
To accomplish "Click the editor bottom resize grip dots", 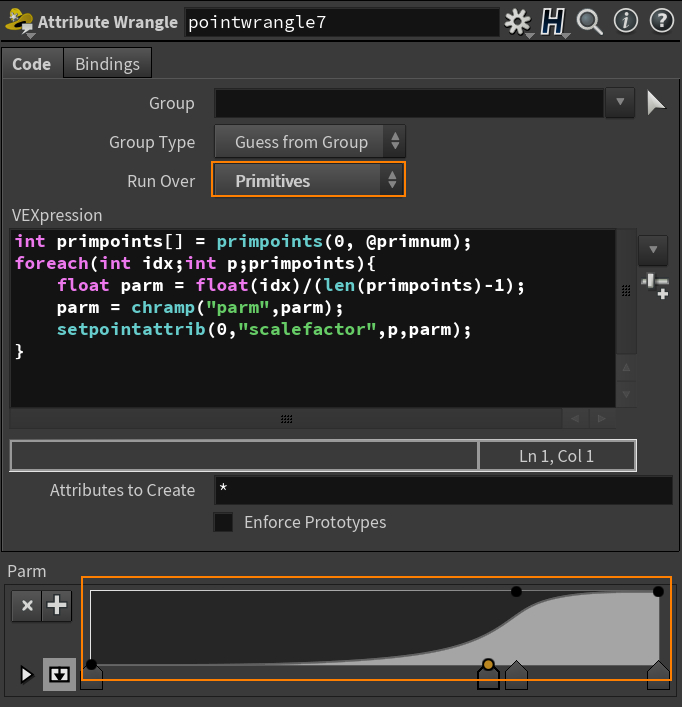I will pos(287,419).
